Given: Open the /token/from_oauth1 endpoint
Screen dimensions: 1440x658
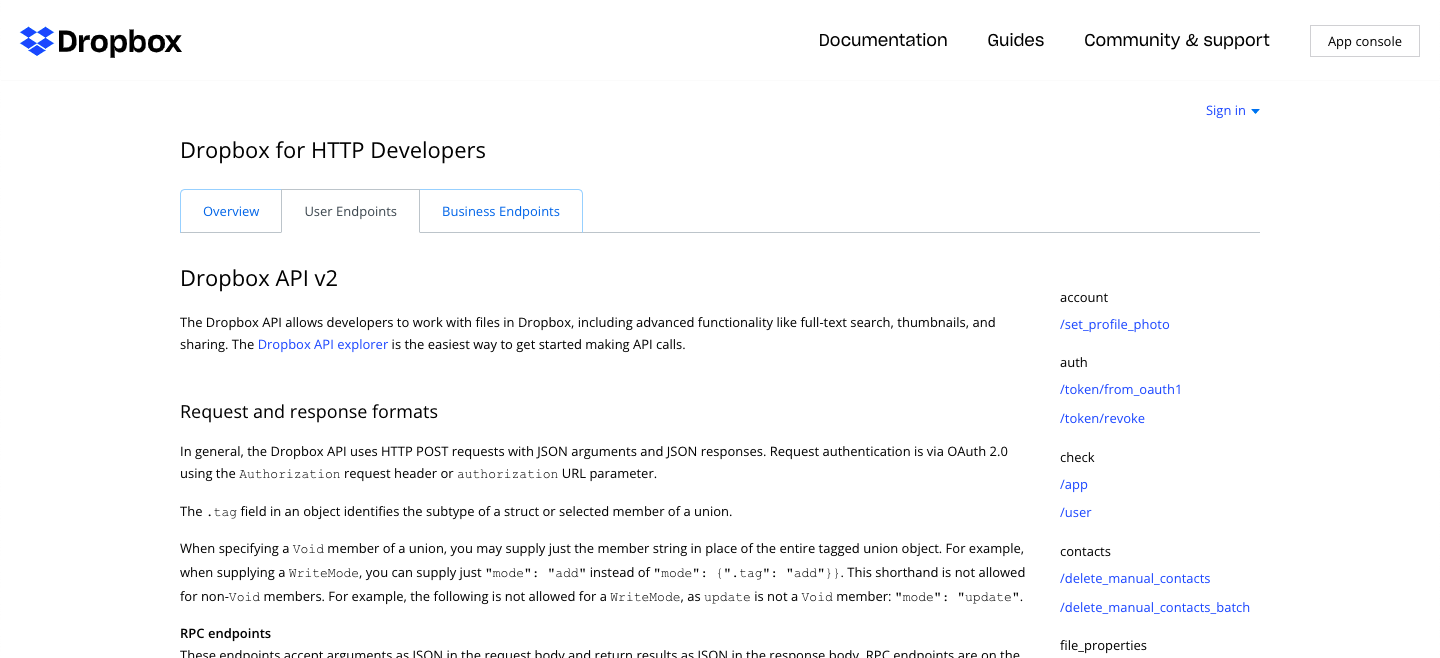Looking at the screenshot, I should (x=1120, y=389).
